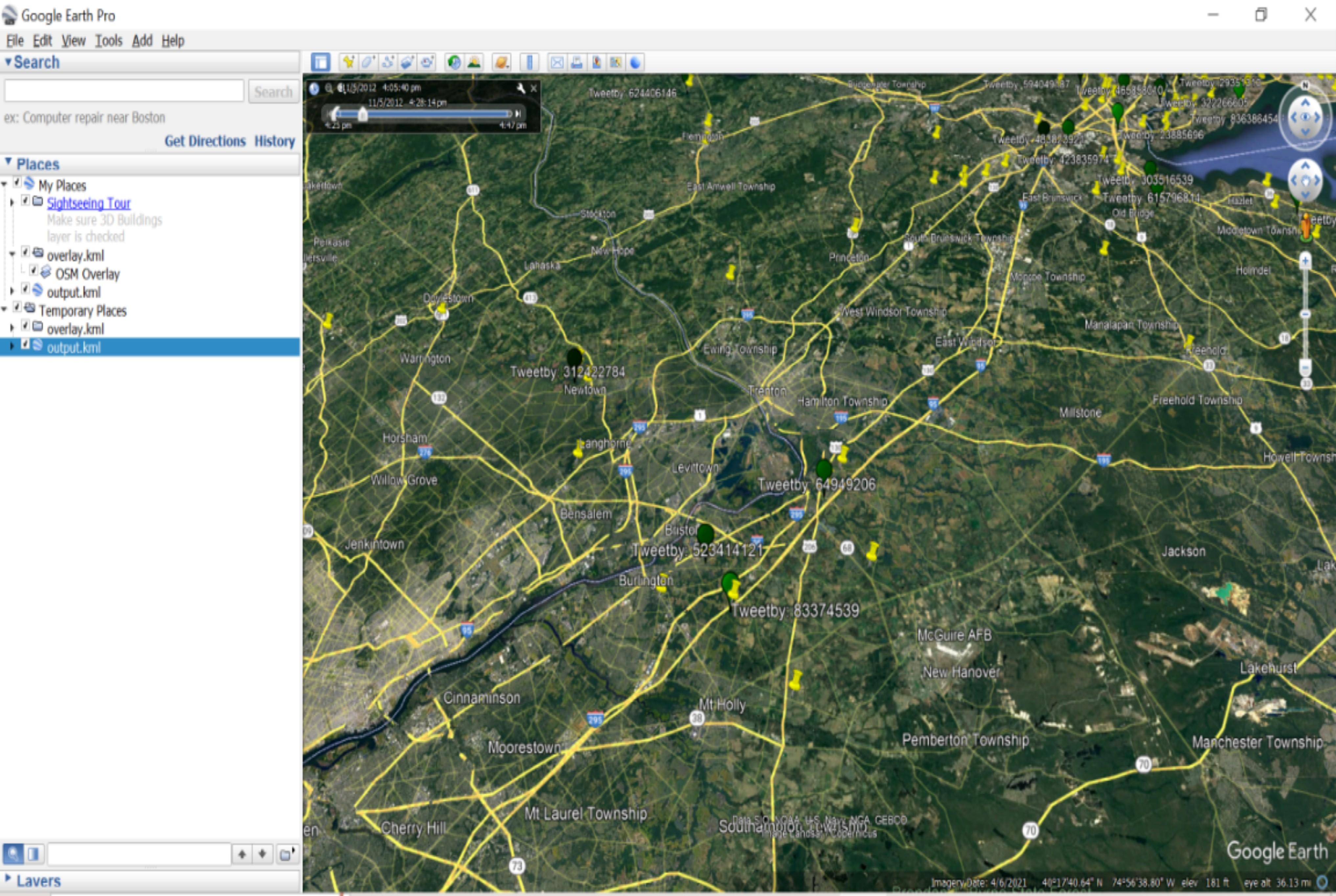Select the Add Path tool
The height and width of the screenshot is (896, 1336).
coord(388,62)
